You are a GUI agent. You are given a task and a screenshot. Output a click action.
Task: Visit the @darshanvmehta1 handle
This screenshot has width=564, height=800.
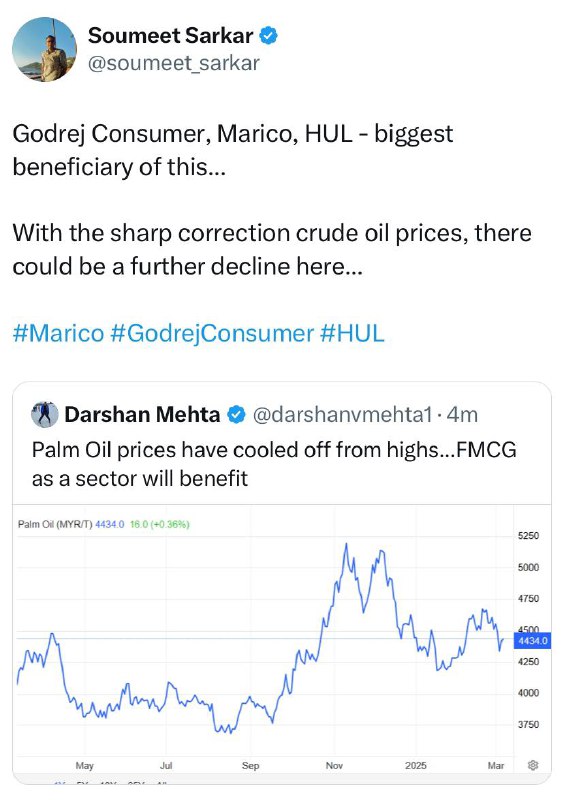click(342, 414)
